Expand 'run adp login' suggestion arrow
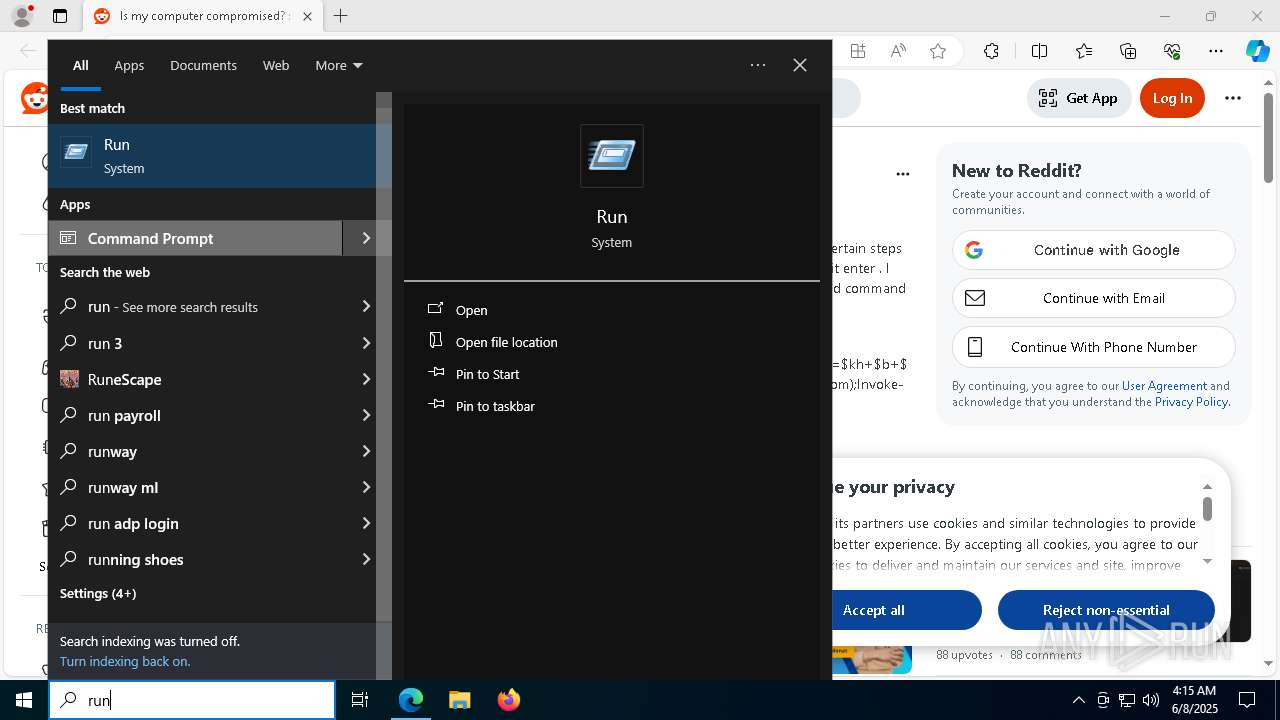The width and height of the screenshot is (1280, 720). pos(366,523)
